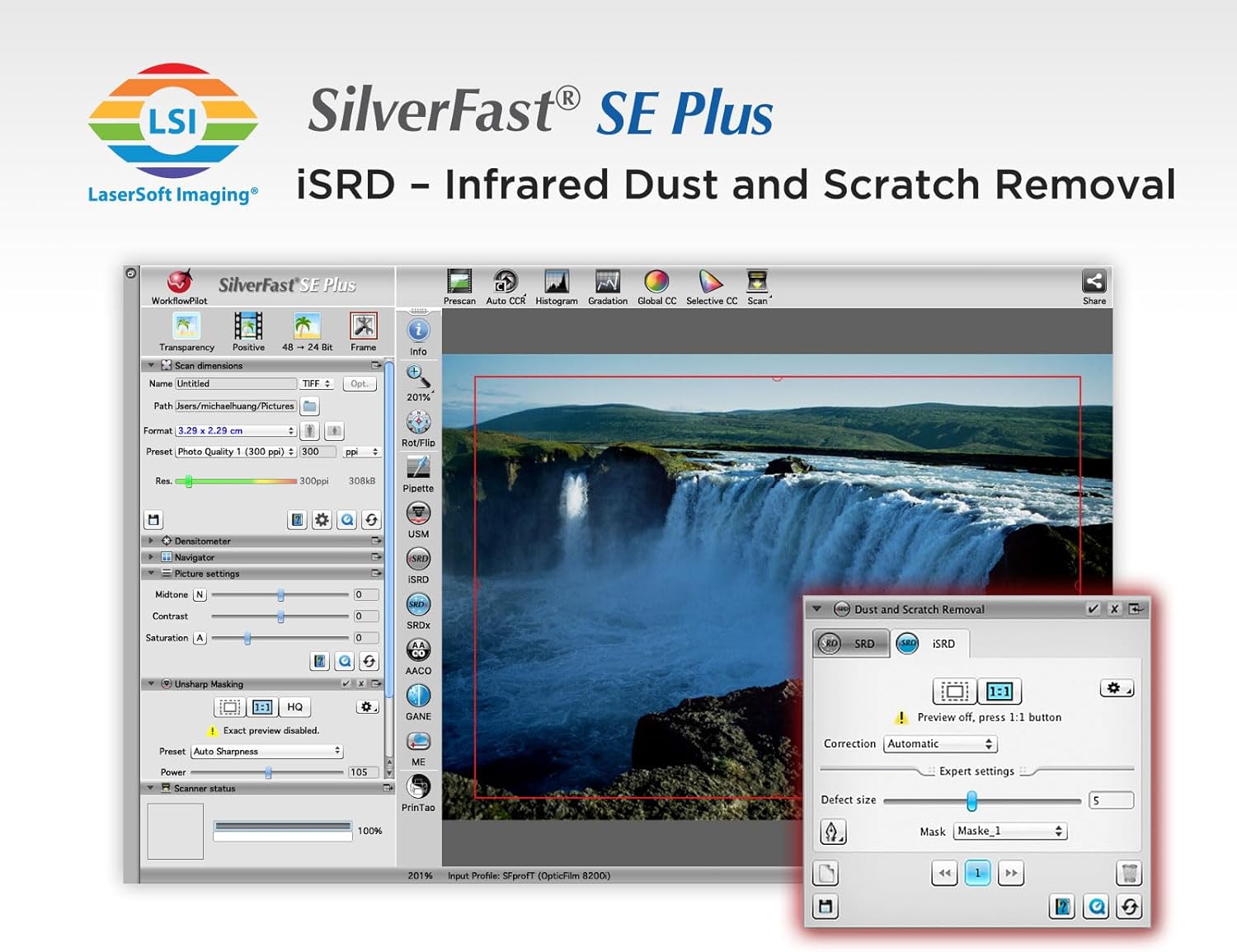Select the Global CC color wheel
The width and height of the screenshot is (1237, 952).
point(656,283)
